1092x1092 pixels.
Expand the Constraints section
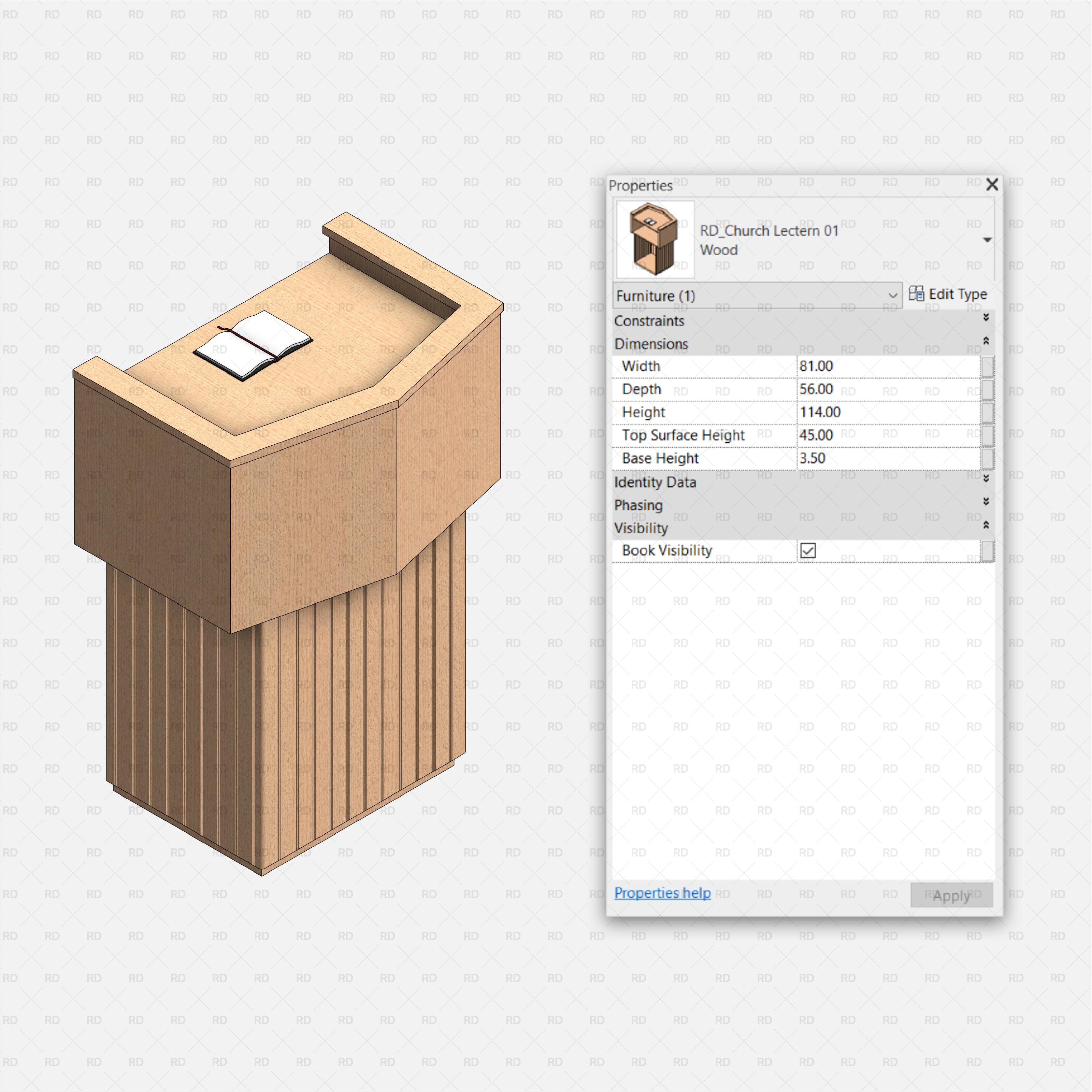tap(986, 318)
